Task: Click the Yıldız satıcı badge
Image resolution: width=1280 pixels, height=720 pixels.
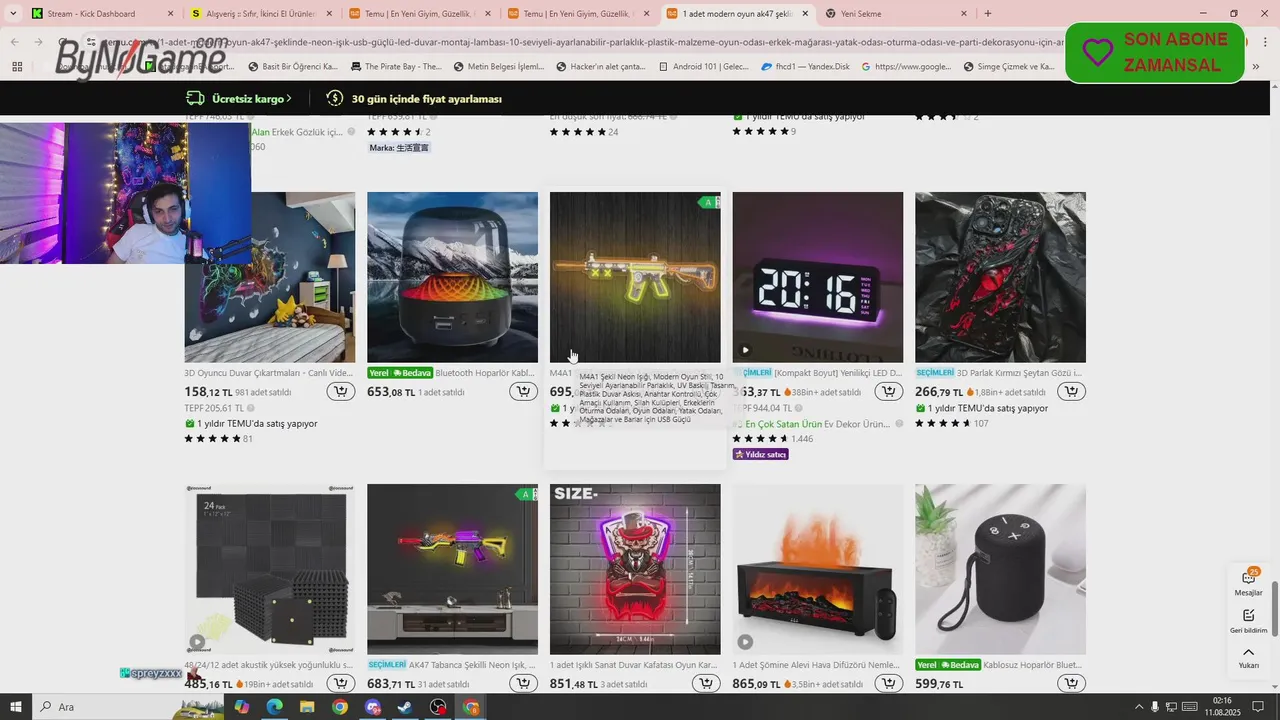Action: (761, 454)
